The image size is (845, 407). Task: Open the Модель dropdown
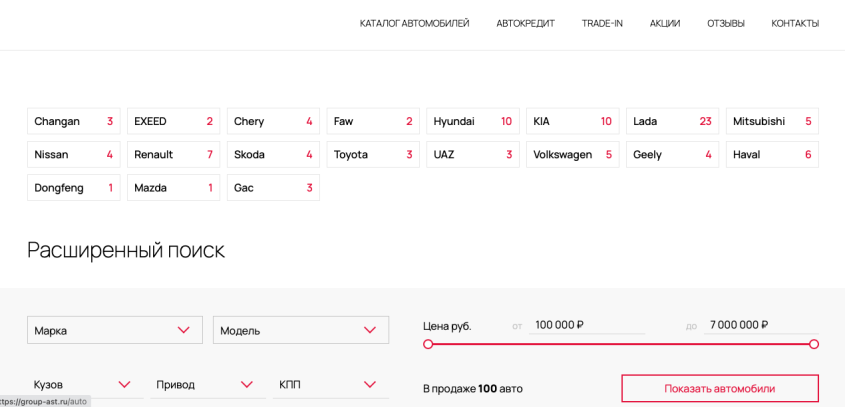301,330
